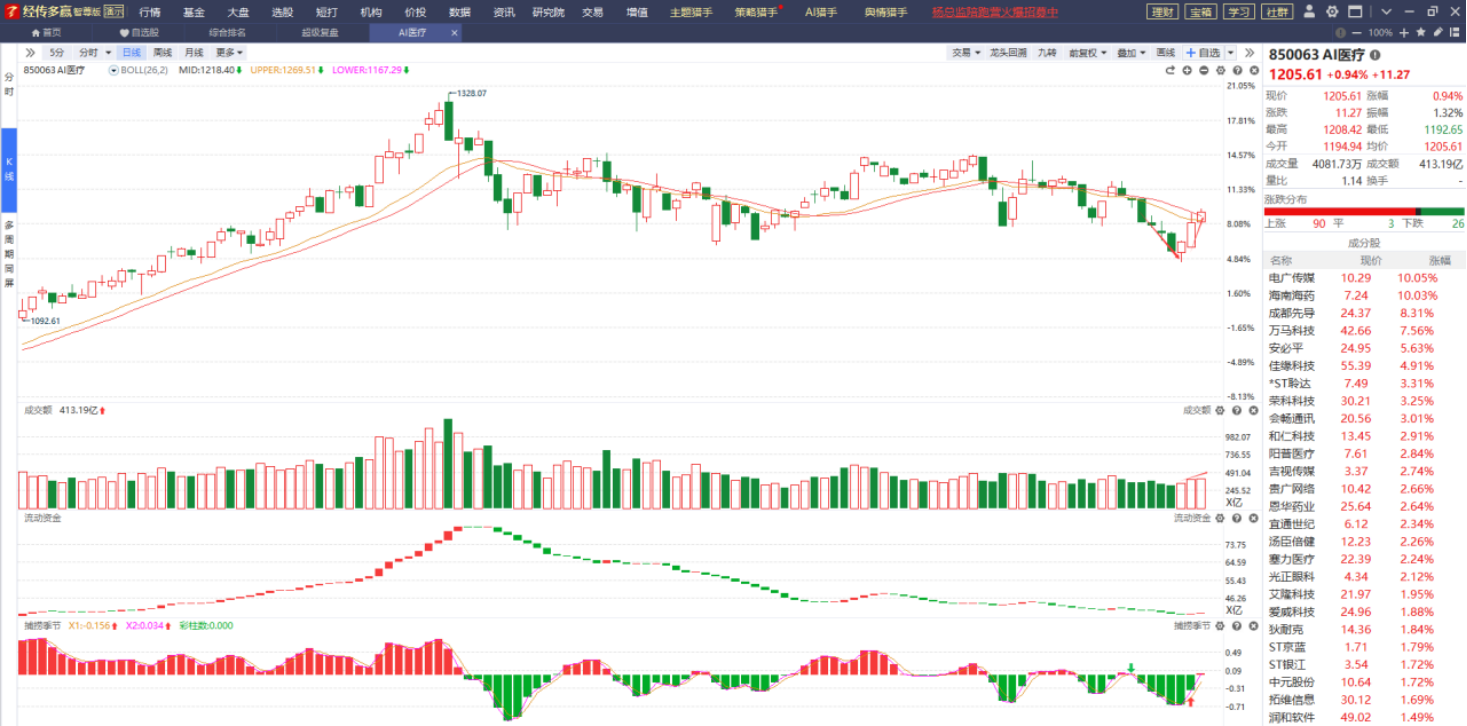This screenshot has width=1467, height=726.
Task: Click the star favorite icon beside 100% zoom
Action: (1421, 32)
